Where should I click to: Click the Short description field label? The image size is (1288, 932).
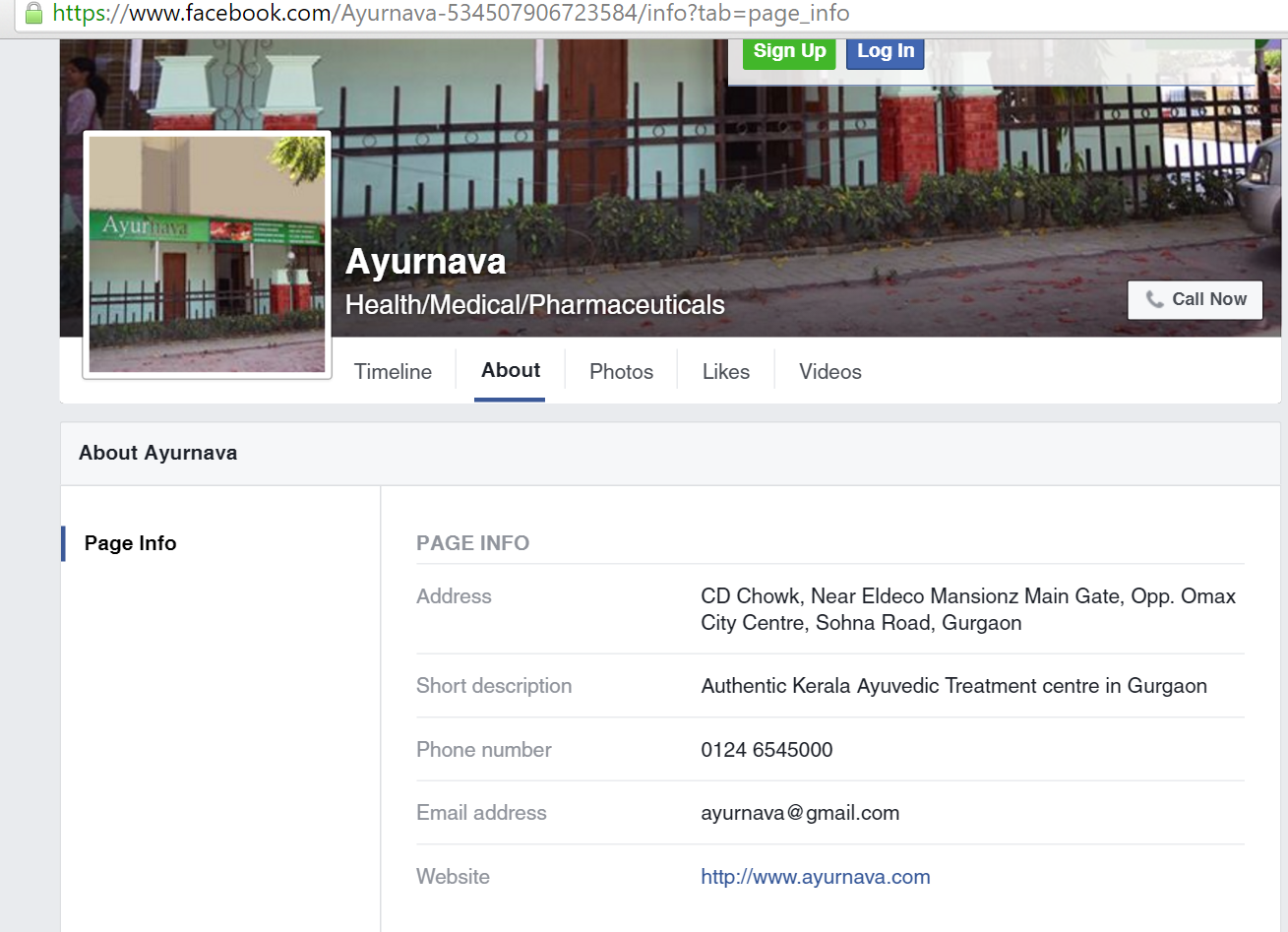(x=494, y=686)
